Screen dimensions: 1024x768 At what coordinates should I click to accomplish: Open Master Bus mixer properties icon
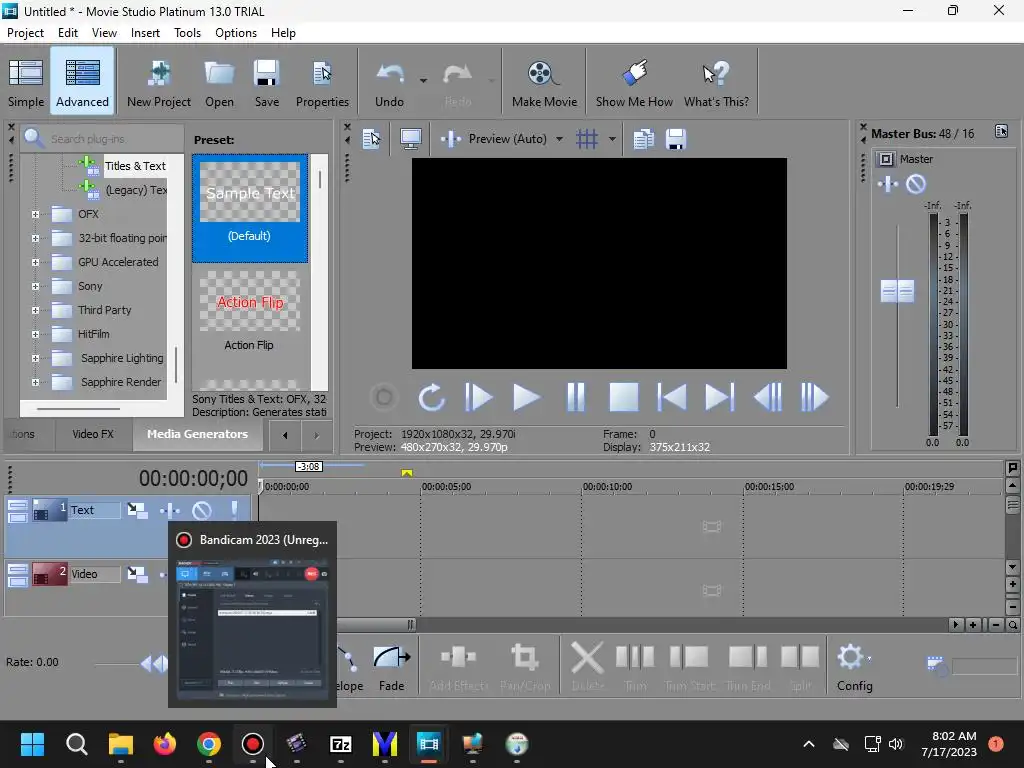pos(1001,131)
